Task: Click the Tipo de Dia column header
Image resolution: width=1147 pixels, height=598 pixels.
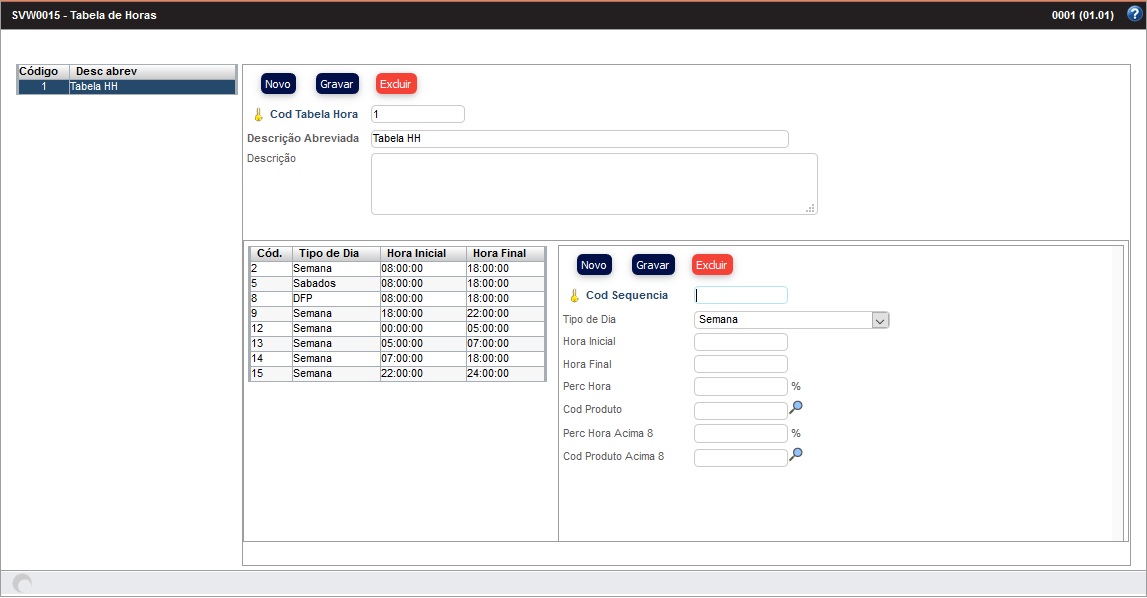Action: pos(335,253)
